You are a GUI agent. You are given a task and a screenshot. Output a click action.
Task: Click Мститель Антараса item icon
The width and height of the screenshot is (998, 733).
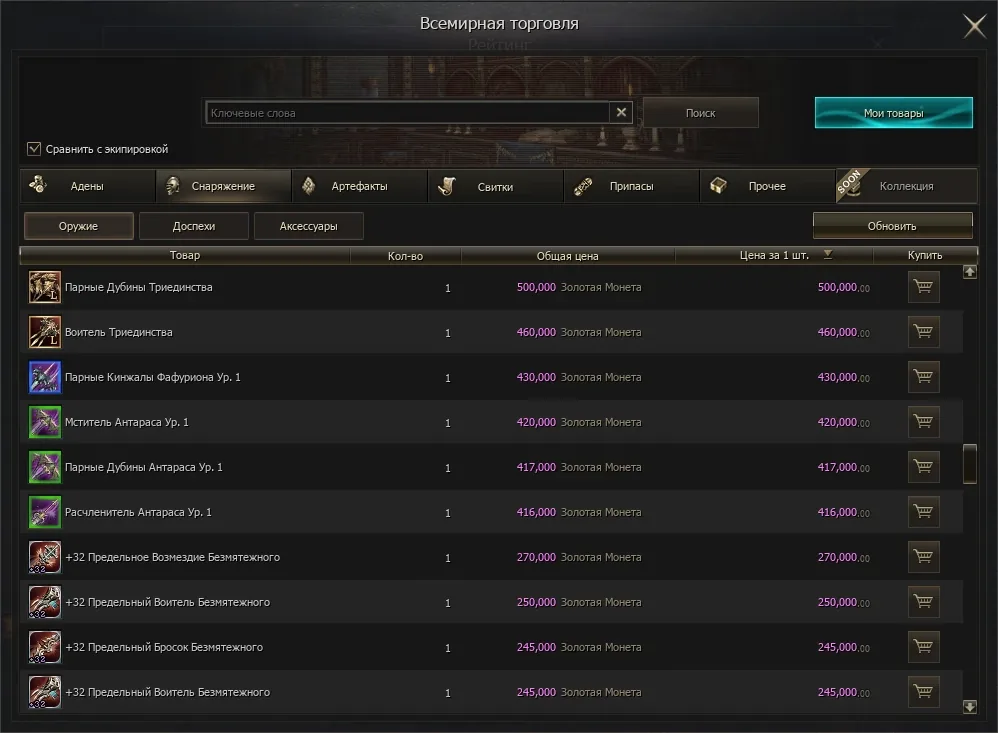click(x=45, y=422)
